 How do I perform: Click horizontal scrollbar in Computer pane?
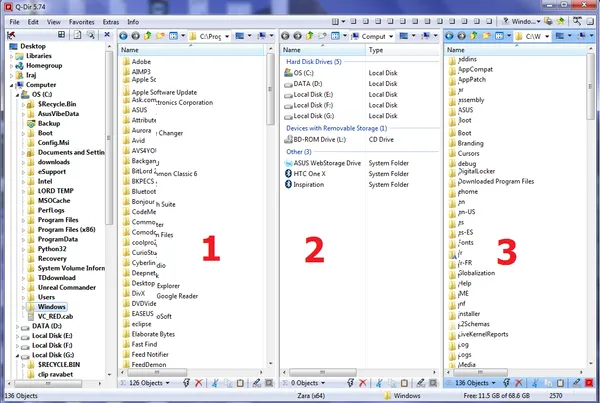click(x=323, y=372)
